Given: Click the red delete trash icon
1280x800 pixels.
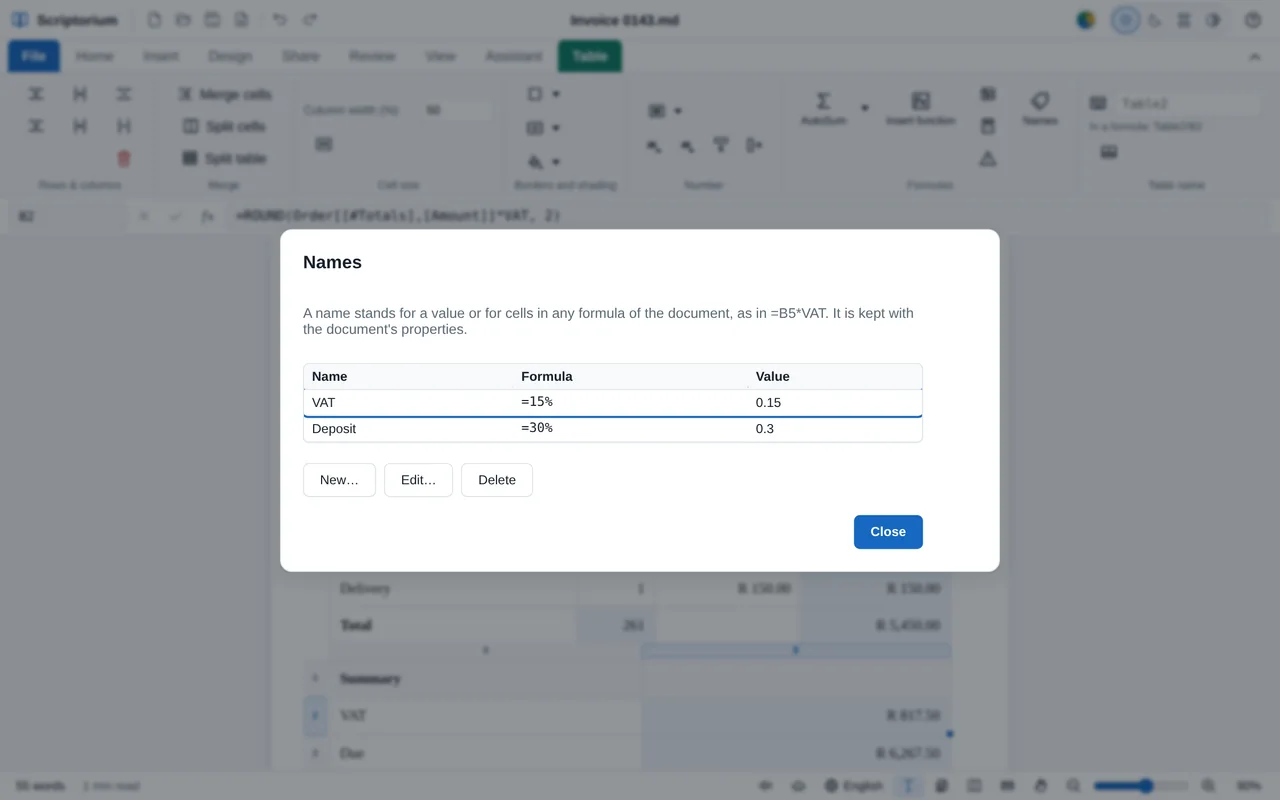Looking at the screenshot, I should (x=124, y=158).
